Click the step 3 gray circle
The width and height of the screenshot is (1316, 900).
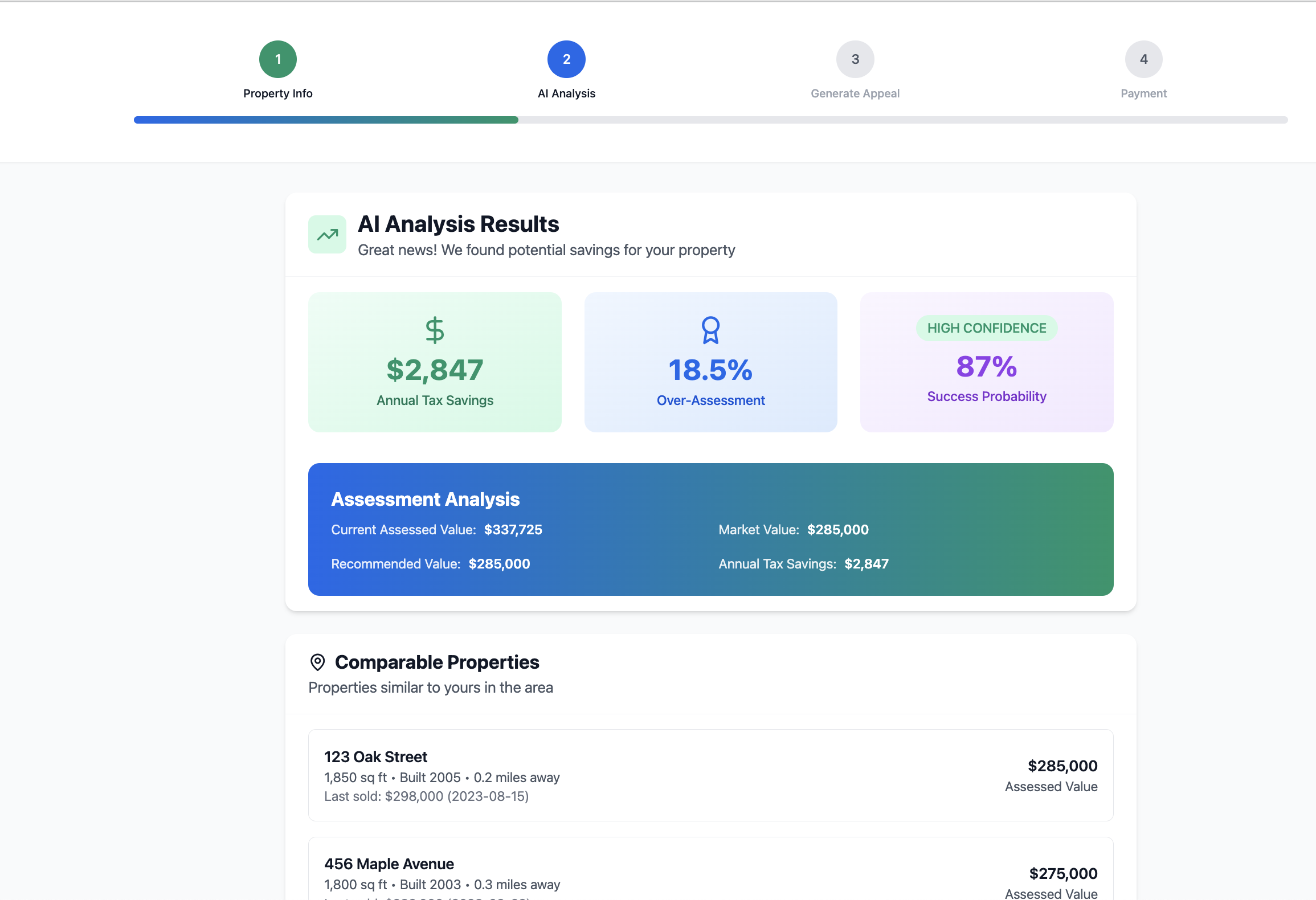[855, 59]
